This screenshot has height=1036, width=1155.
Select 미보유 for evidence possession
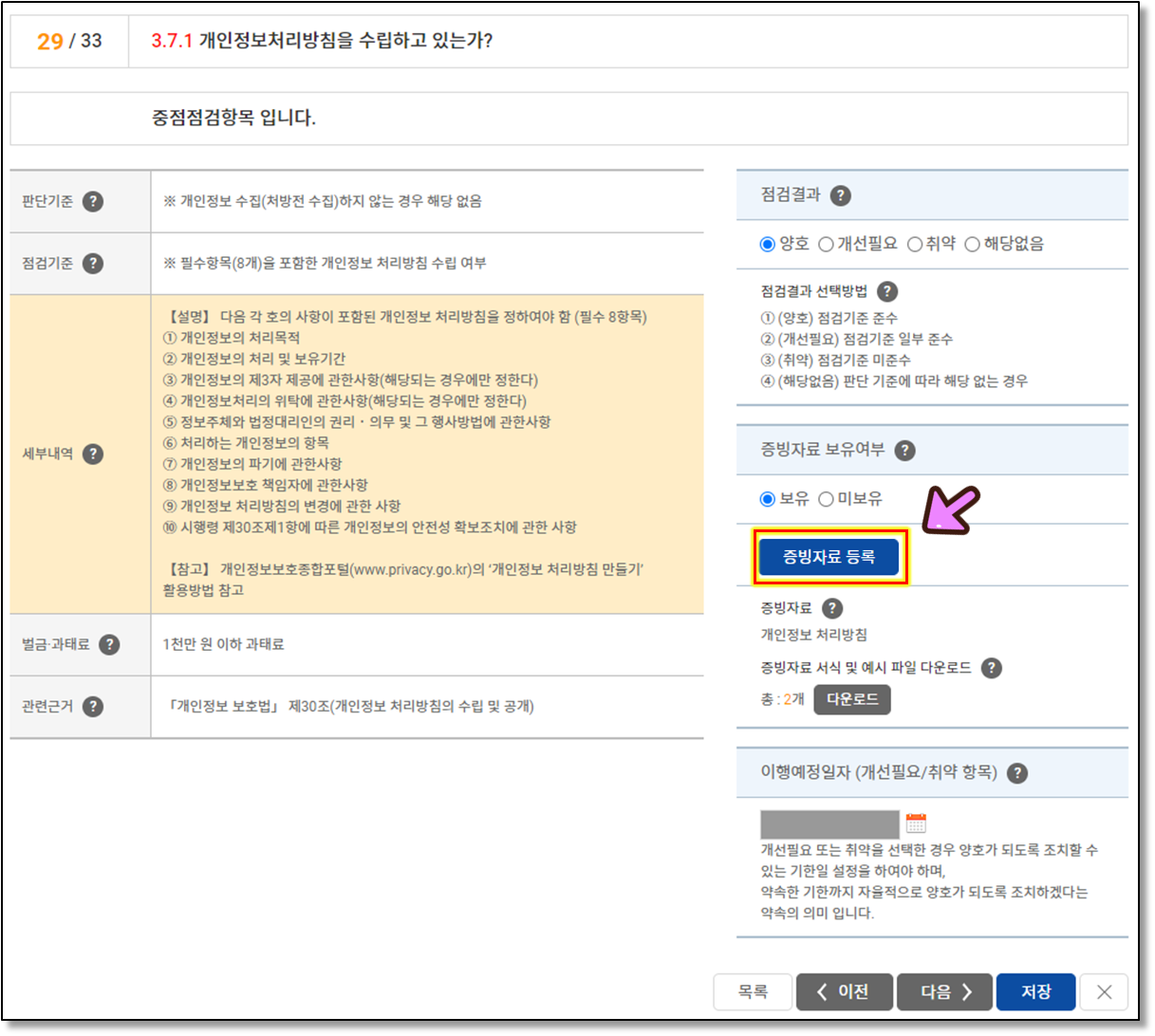pos(826,499)
